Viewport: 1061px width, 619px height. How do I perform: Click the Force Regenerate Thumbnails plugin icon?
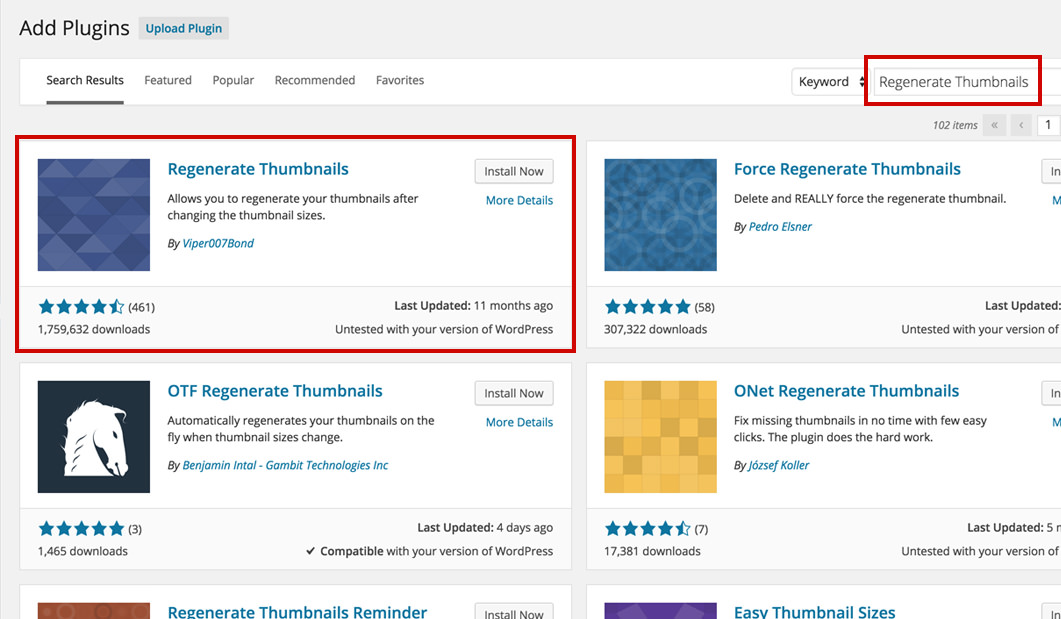tap(660, 215)
